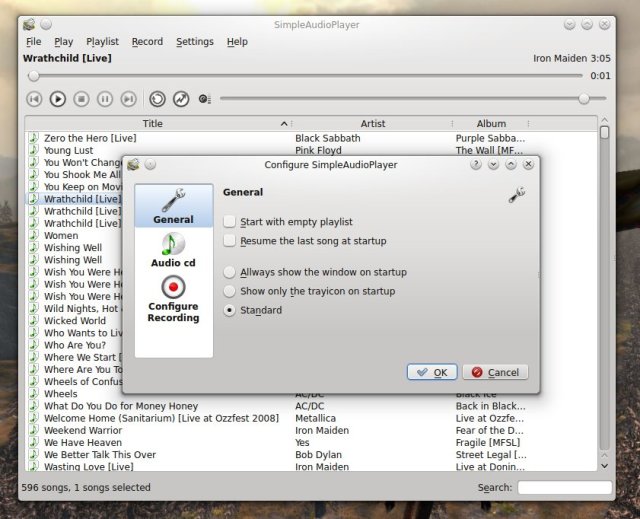Open Configure Recording settings page
The width and height of the screenshot is (640, 519).
click(x=173, y=299)
